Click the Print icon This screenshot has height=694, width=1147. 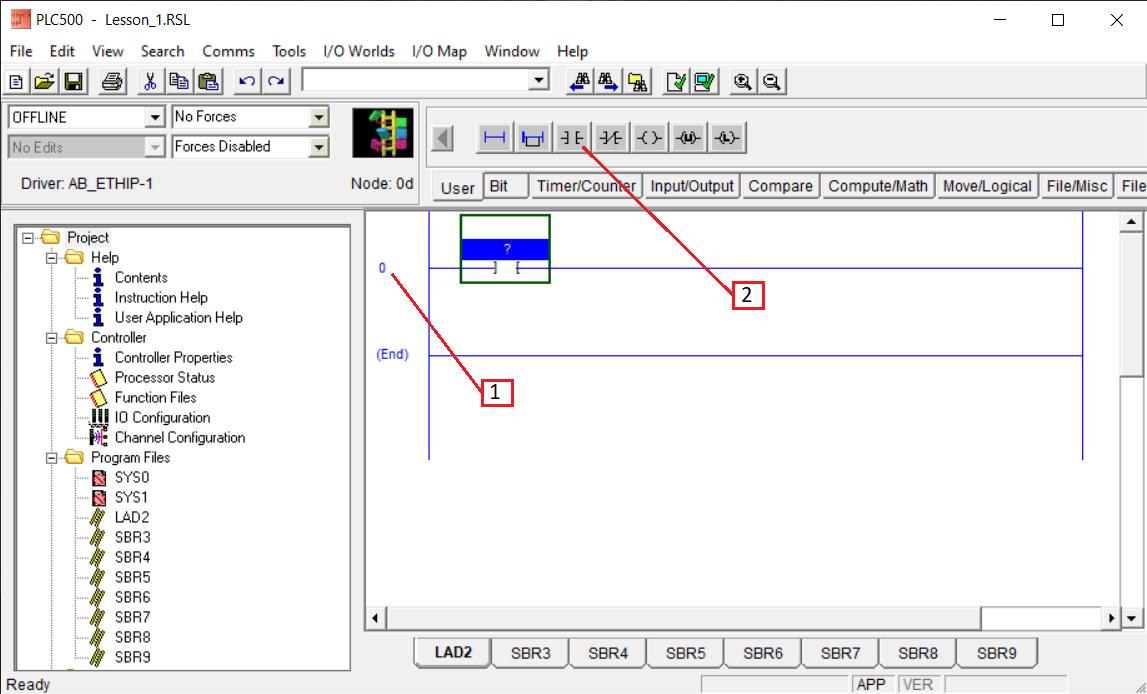112,81
